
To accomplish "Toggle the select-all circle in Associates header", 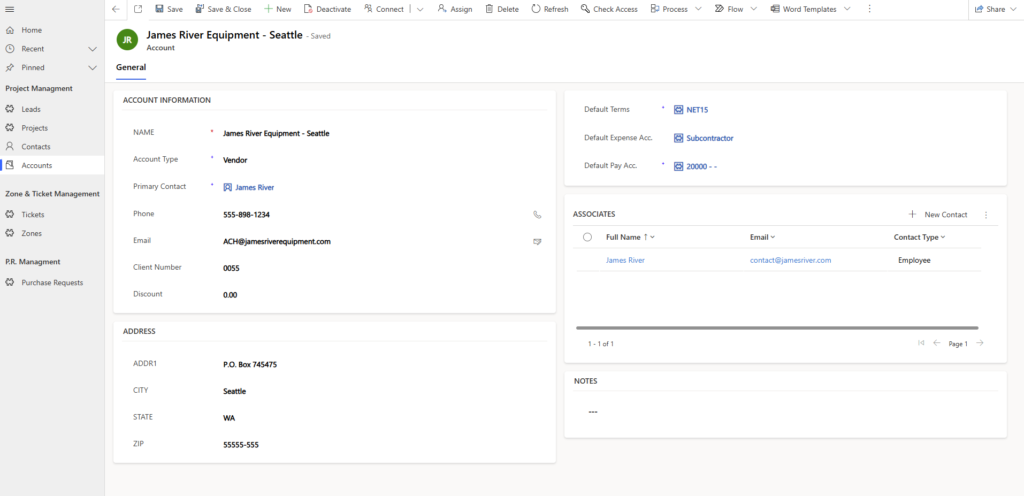I will tap(587, 237).
